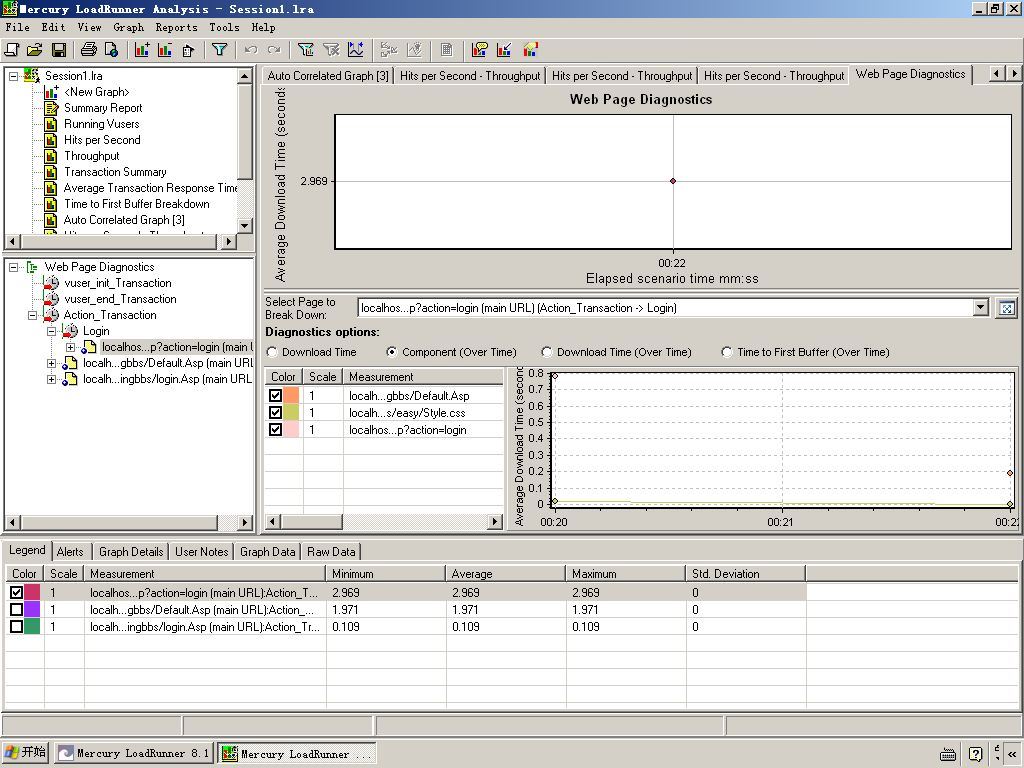Open the Alerts tab
The width and height of the screenshot is (1024, 768).
pos(70,552)
